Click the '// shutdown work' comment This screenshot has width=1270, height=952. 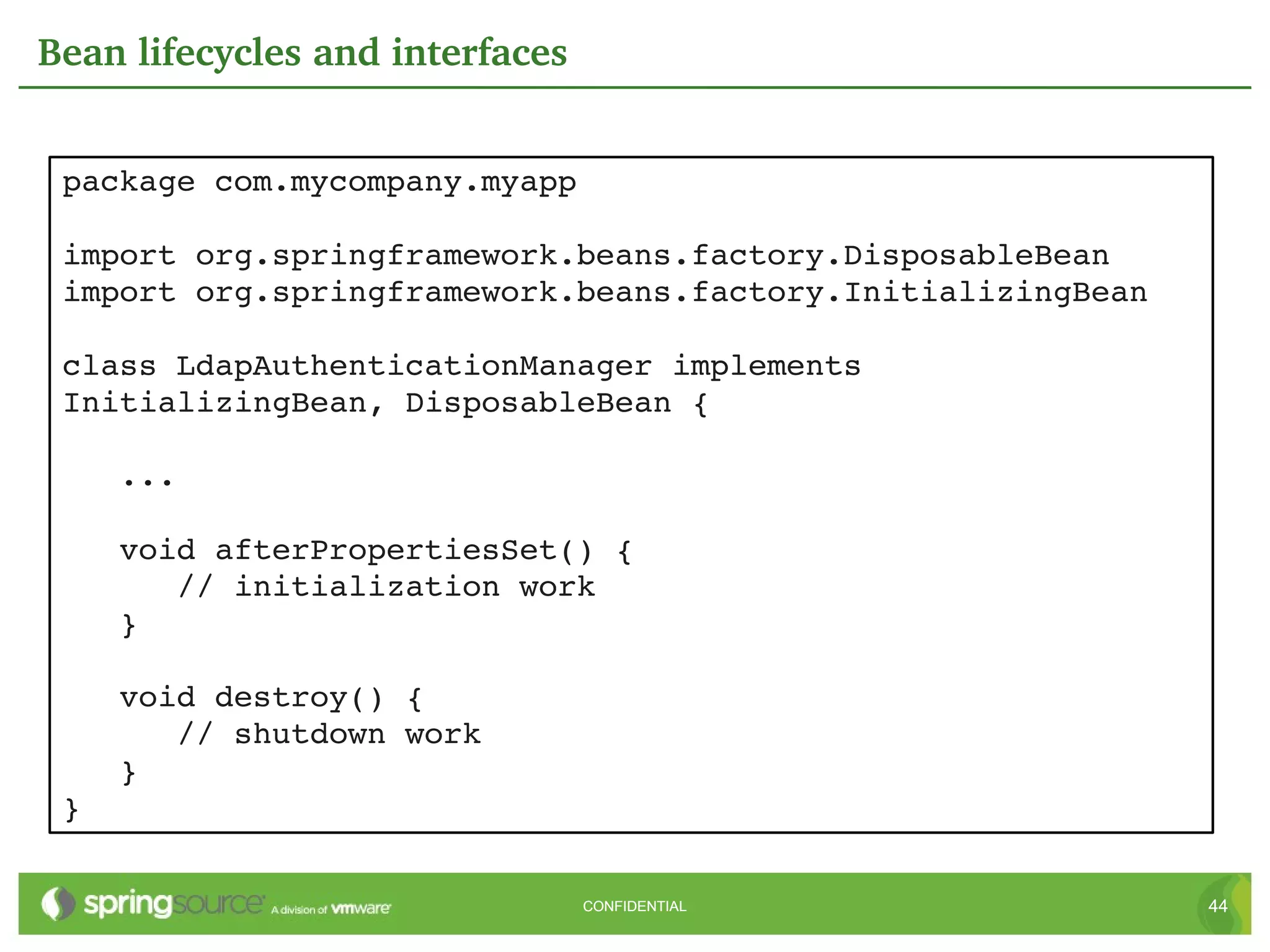coord(329,734)
